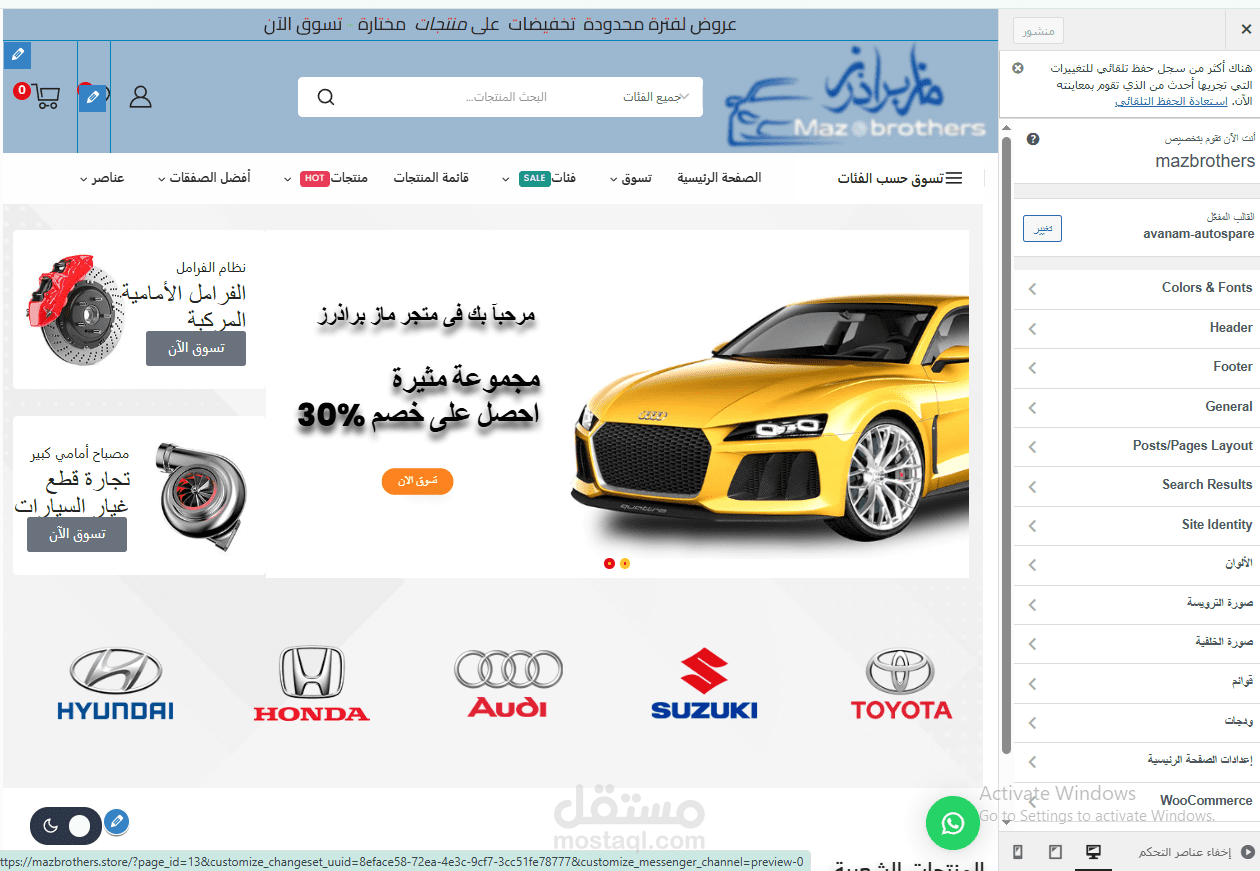Open Colors & Fonts section
The width and height of the screenshot is (1260, 871).
click(x=1136, y=288)
